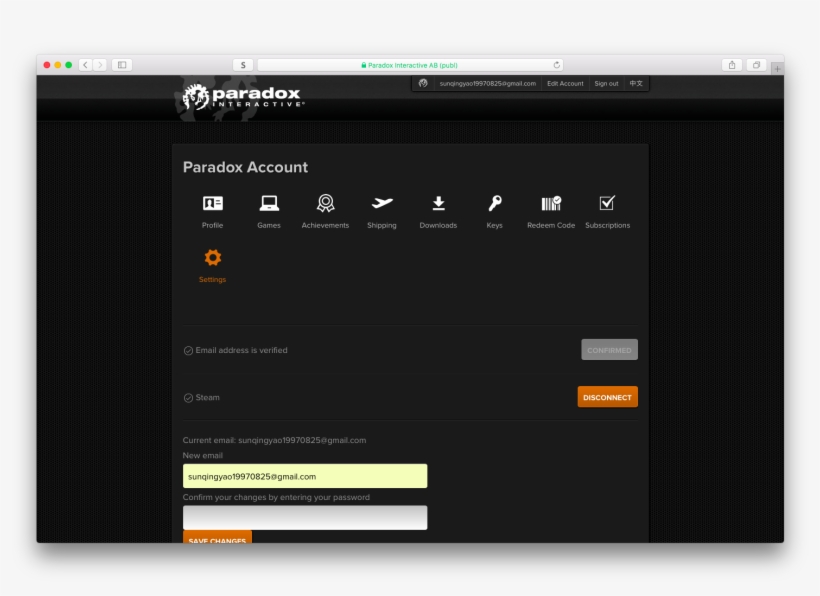This screenshot has height=596, width=820.
Task: Click the Paradox Interactive logo
Action: pos(241,97)
